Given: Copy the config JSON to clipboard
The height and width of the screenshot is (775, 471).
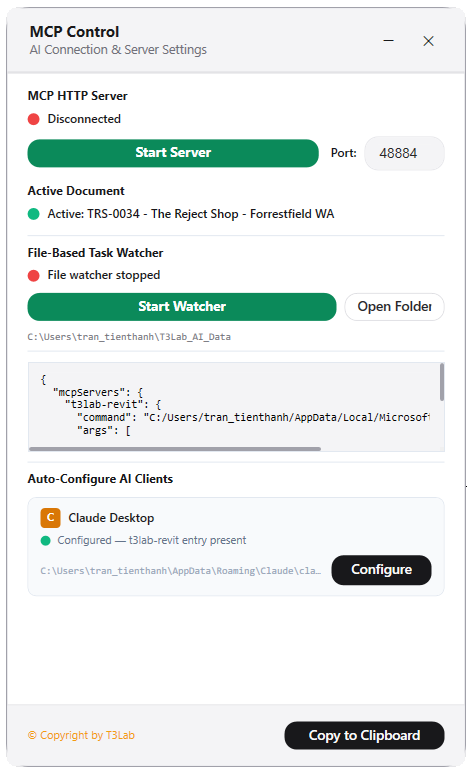Looking at the screenshot, I should click(x=364, y=735).
